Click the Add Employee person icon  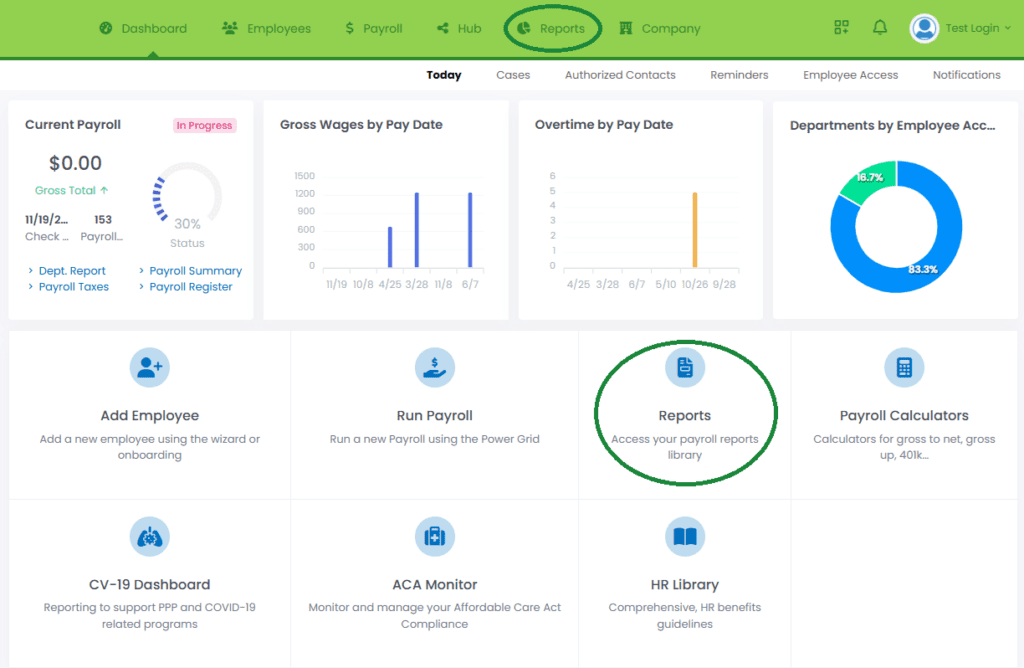[150, 368]
